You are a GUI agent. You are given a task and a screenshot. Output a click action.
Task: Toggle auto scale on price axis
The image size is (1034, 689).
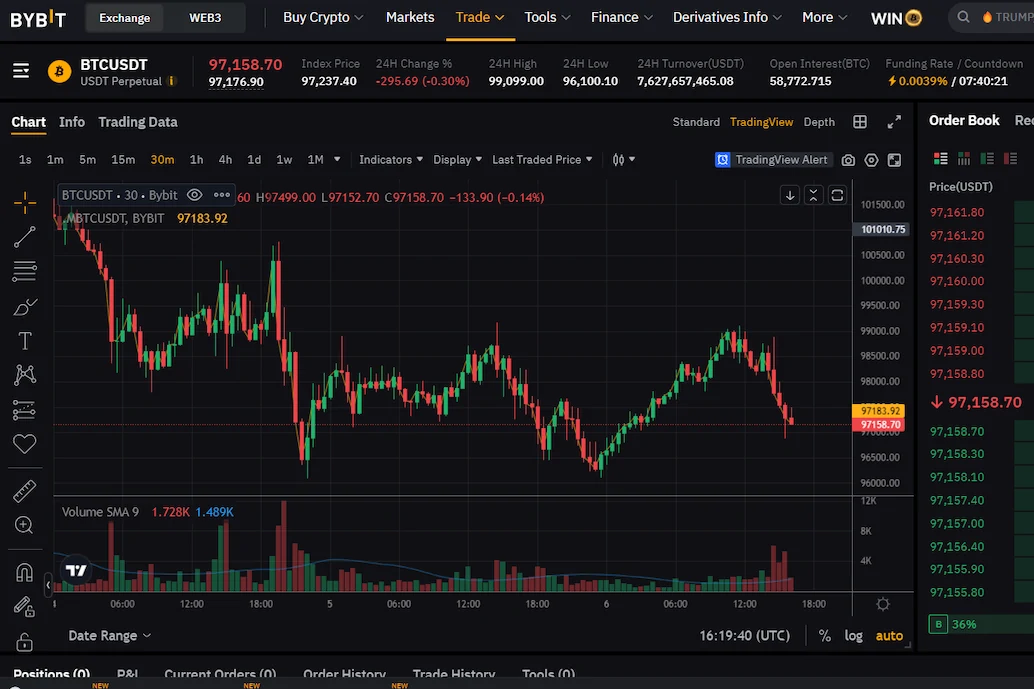[x=889, y=636]
